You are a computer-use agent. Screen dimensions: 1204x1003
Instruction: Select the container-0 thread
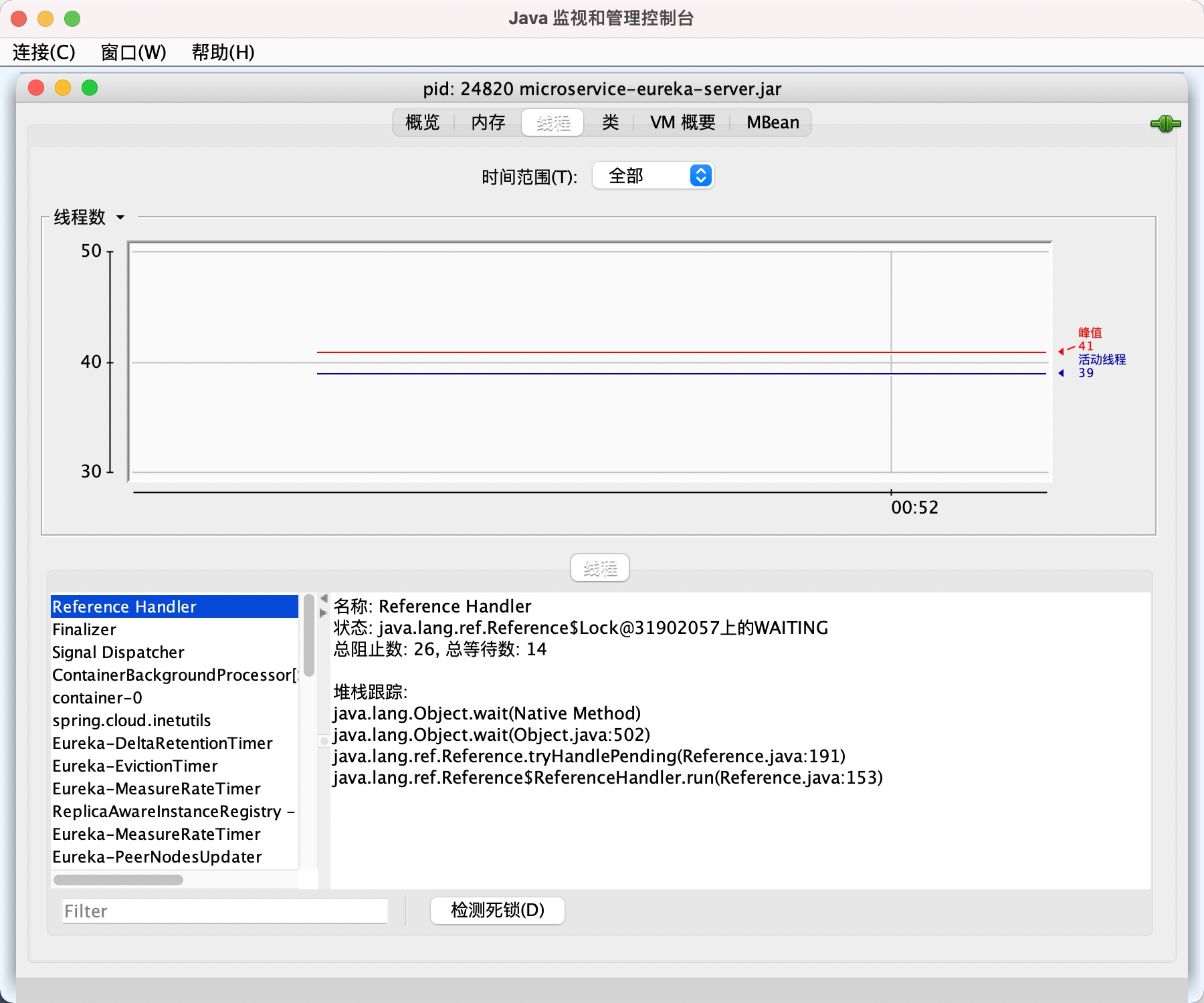coord(175,697)
